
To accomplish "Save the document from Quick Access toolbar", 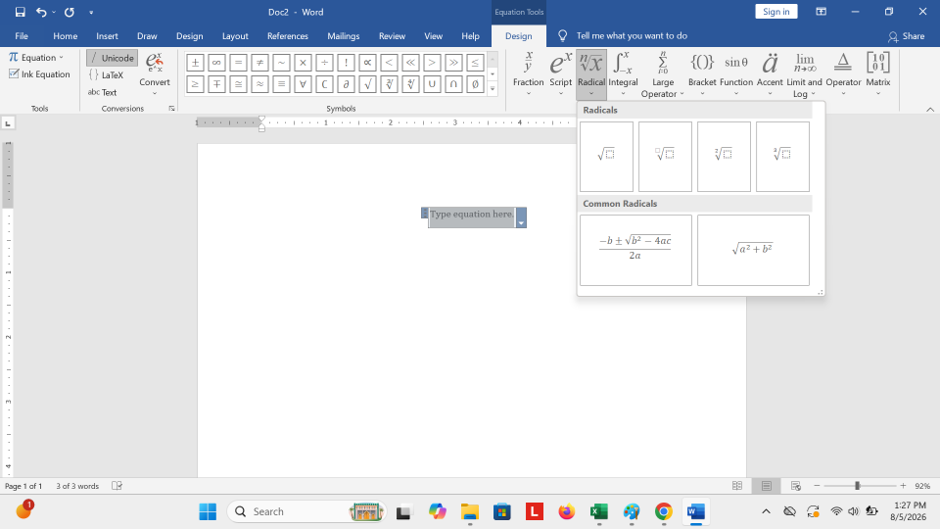I will [20, 12].
